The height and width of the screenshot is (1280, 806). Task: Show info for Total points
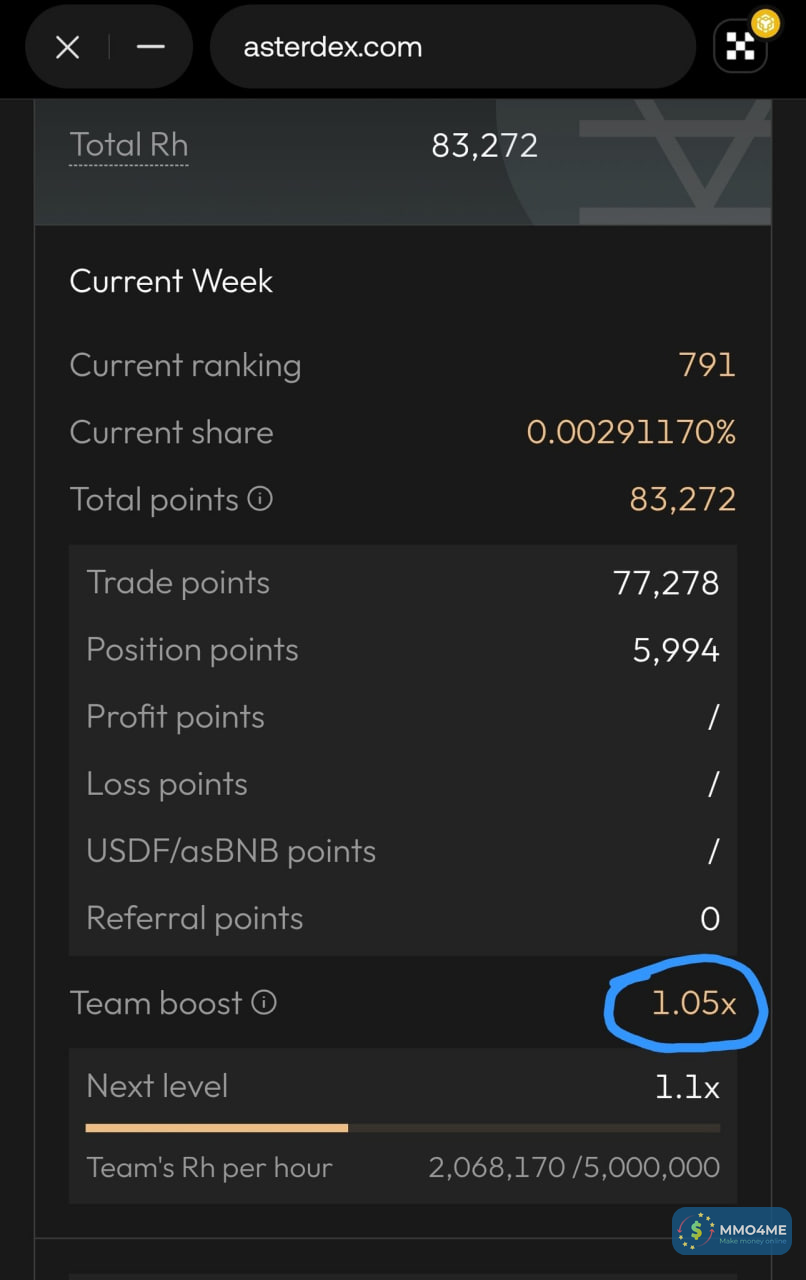tap(260, 498)
